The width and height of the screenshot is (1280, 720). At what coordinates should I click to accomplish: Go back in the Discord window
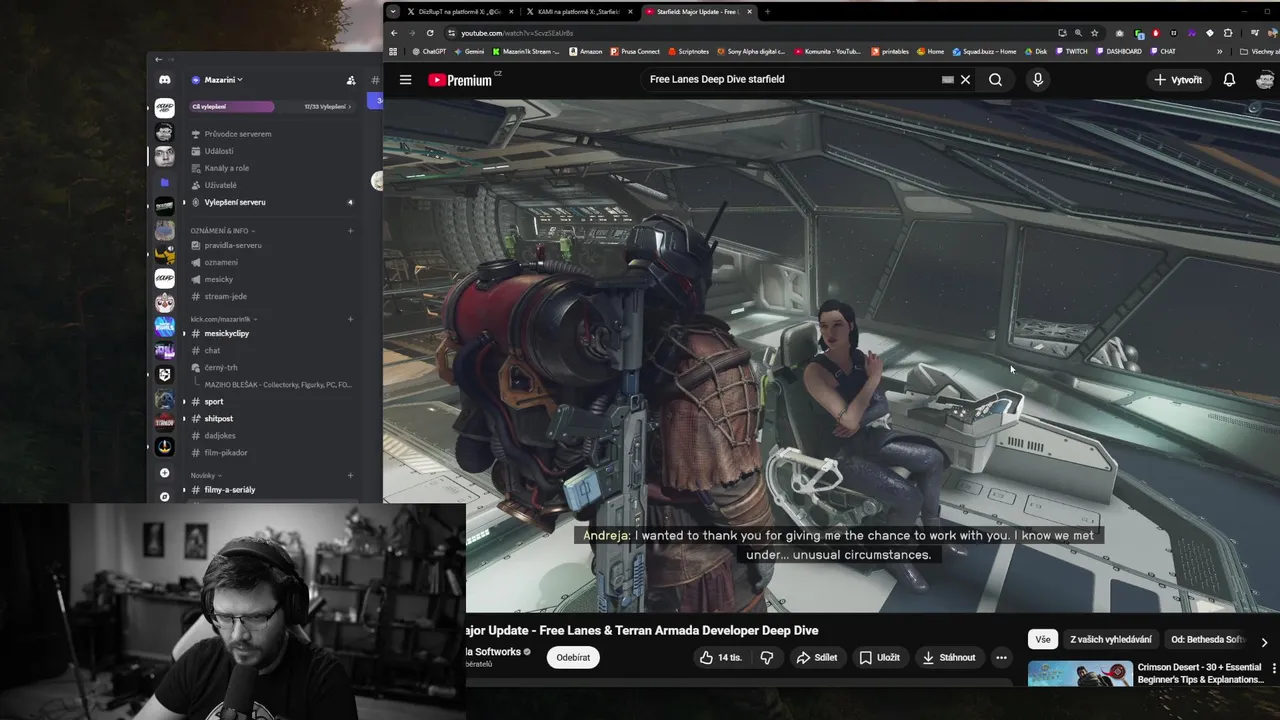(x=158, y=60)
